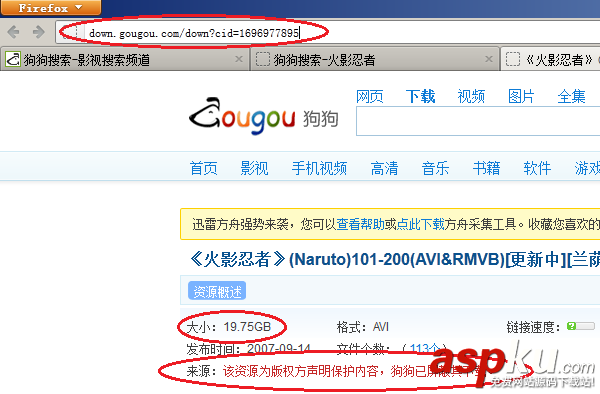Viewport: 600px width, 394px height.
Task: Select the 资源概述 tab
Action: pyautogui.click(x=217, y=291)
